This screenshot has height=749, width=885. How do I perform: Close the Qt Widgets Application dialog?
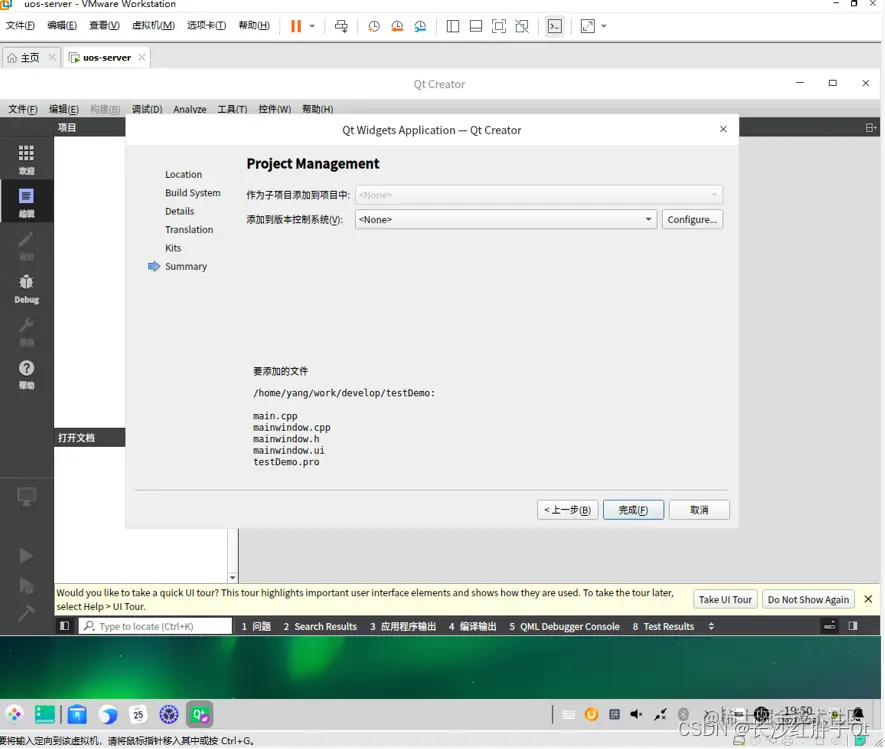pyautogui.click(x=723, y=129)
